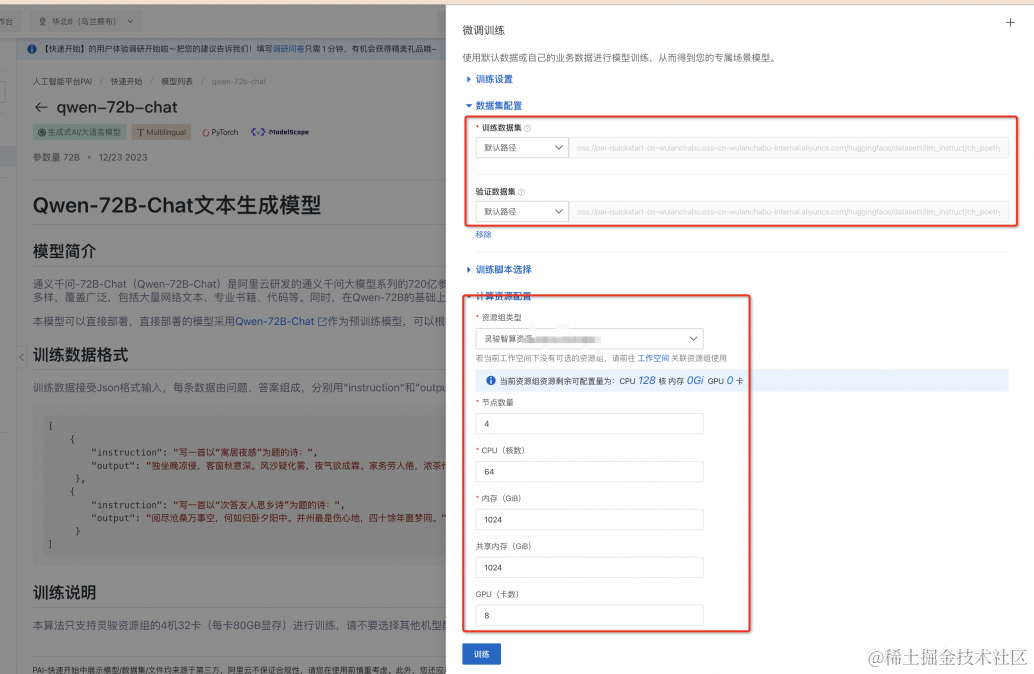Open the Qwen-72B-Chat link in model intro
This screenshot has height=674, width=1034.
pos(274,322)
